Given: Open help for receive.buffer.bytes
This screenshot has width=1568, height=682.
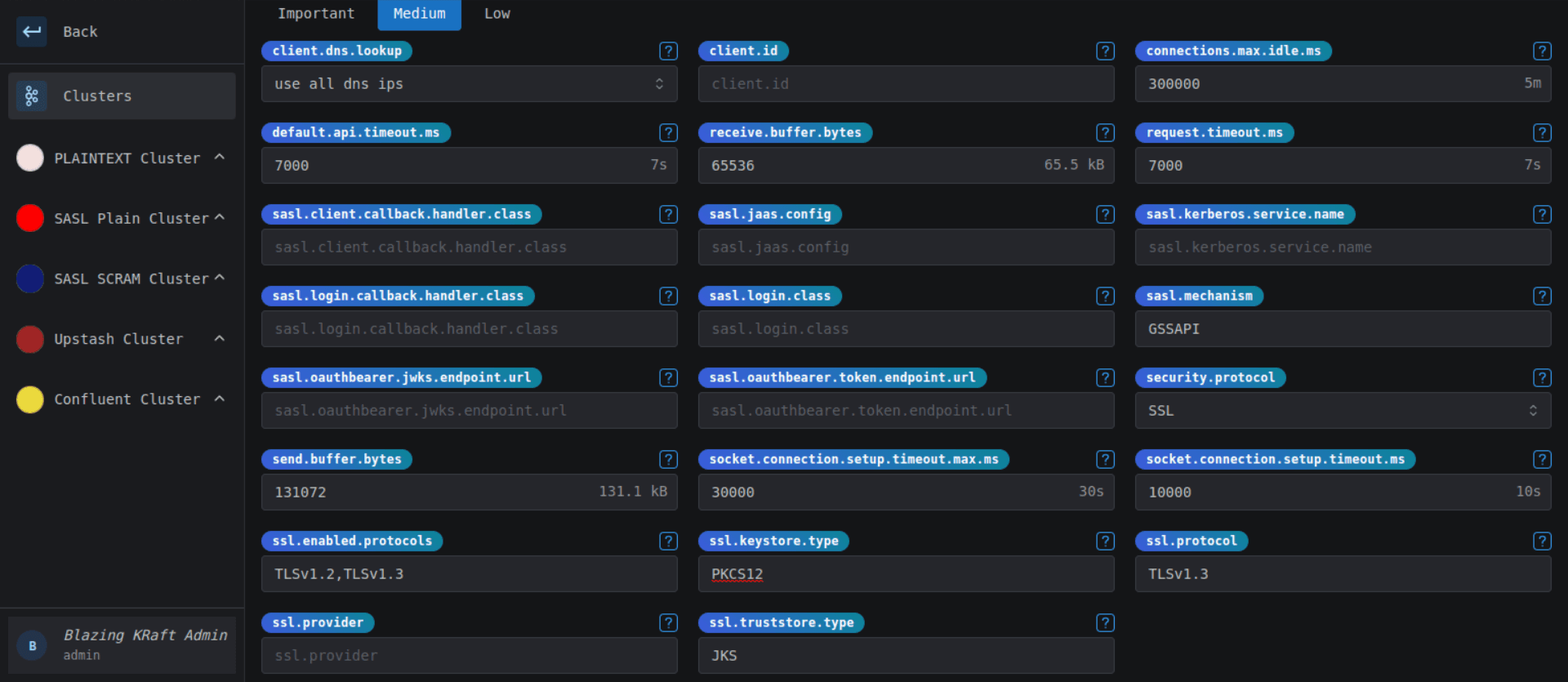Looking at the screenshot, I should [x=1105, y=132].
